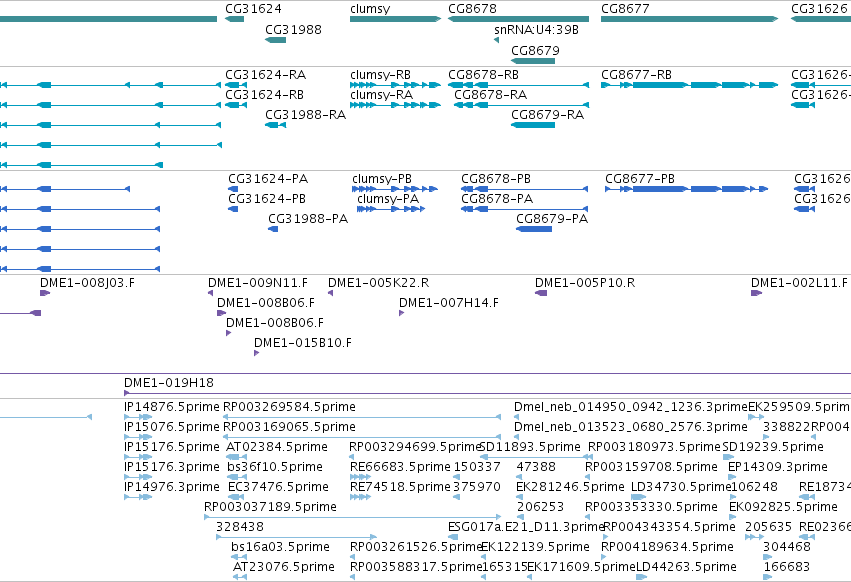Viewport: 851px width, 582px height.
Task: Open the snRNA:U4:39B gene feature
Action: (497, 40)
